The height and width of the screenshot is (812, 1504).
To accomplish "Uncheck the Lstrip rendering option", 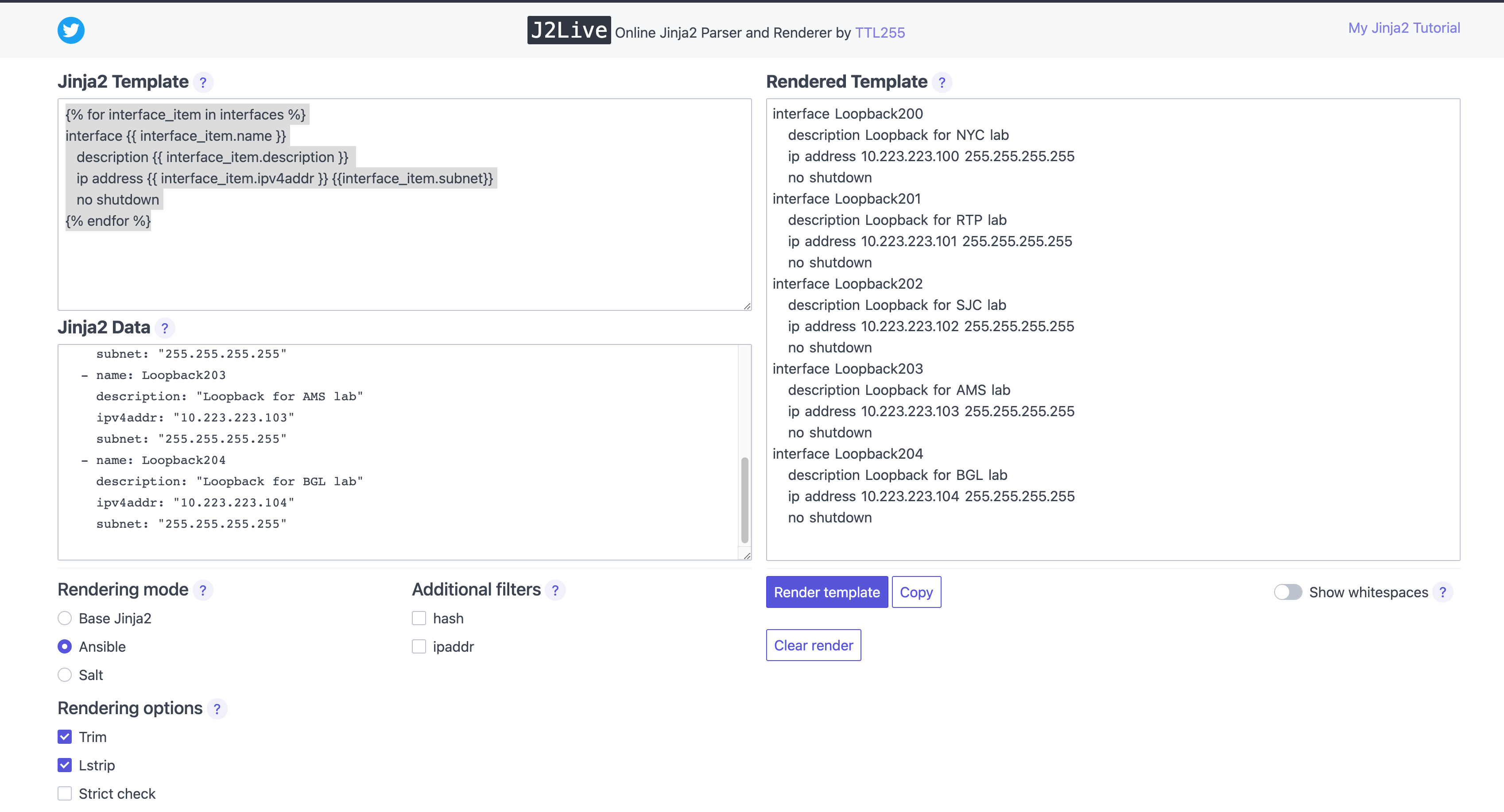I will click(x=65, y=765).
